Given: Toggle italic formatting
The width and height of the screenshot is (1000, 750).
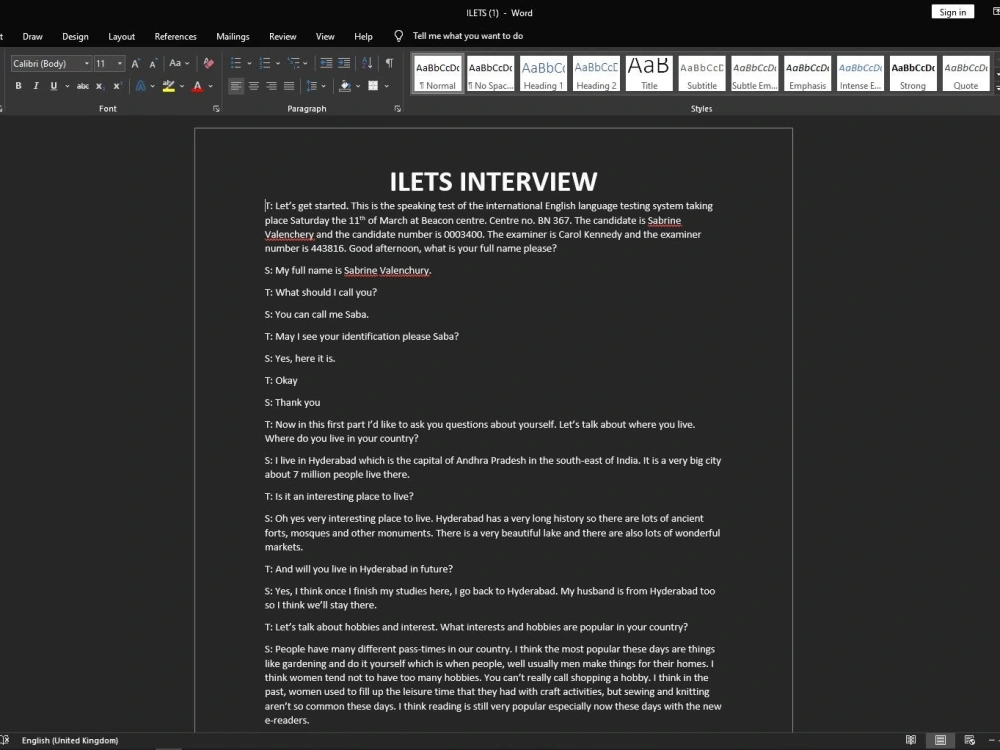Looking at the screenshot, I should coord(36,86).
